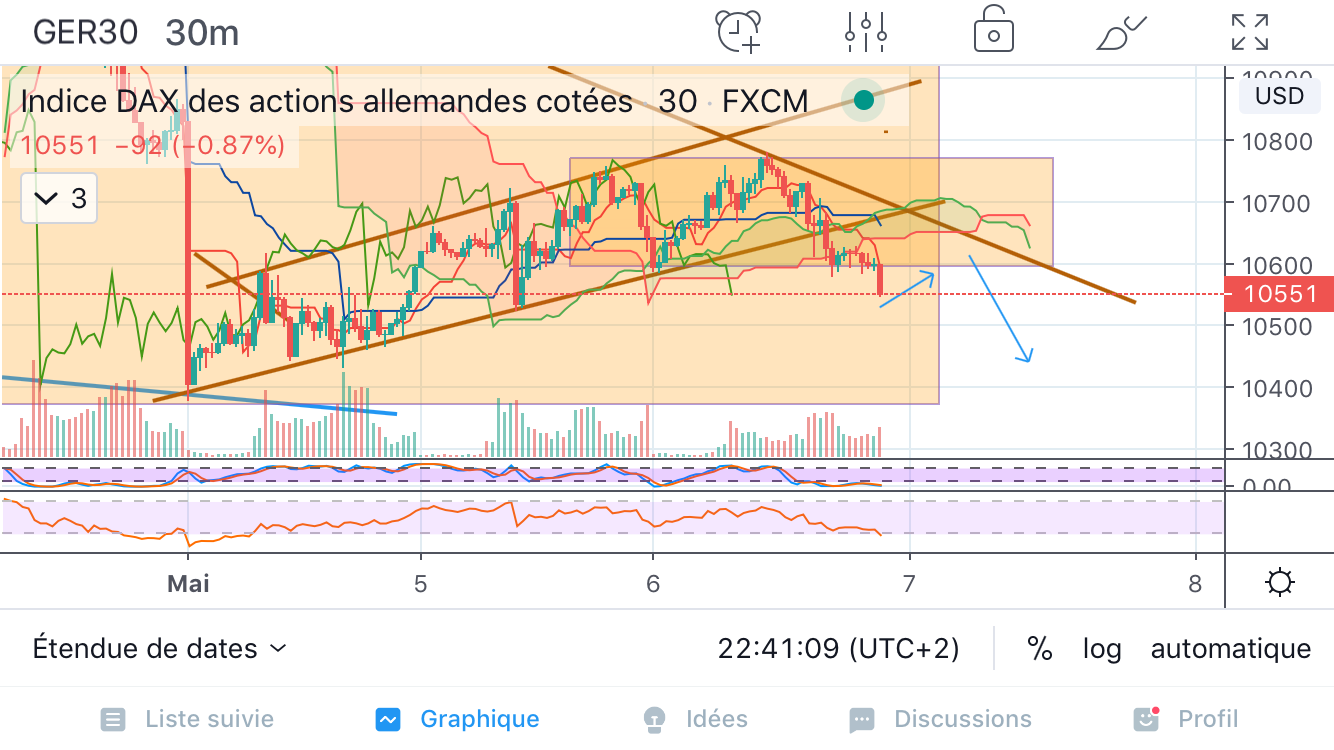Click the 10500 price scale label
This screenshot has height=750, width=1334.
[x=1278, y=327]
